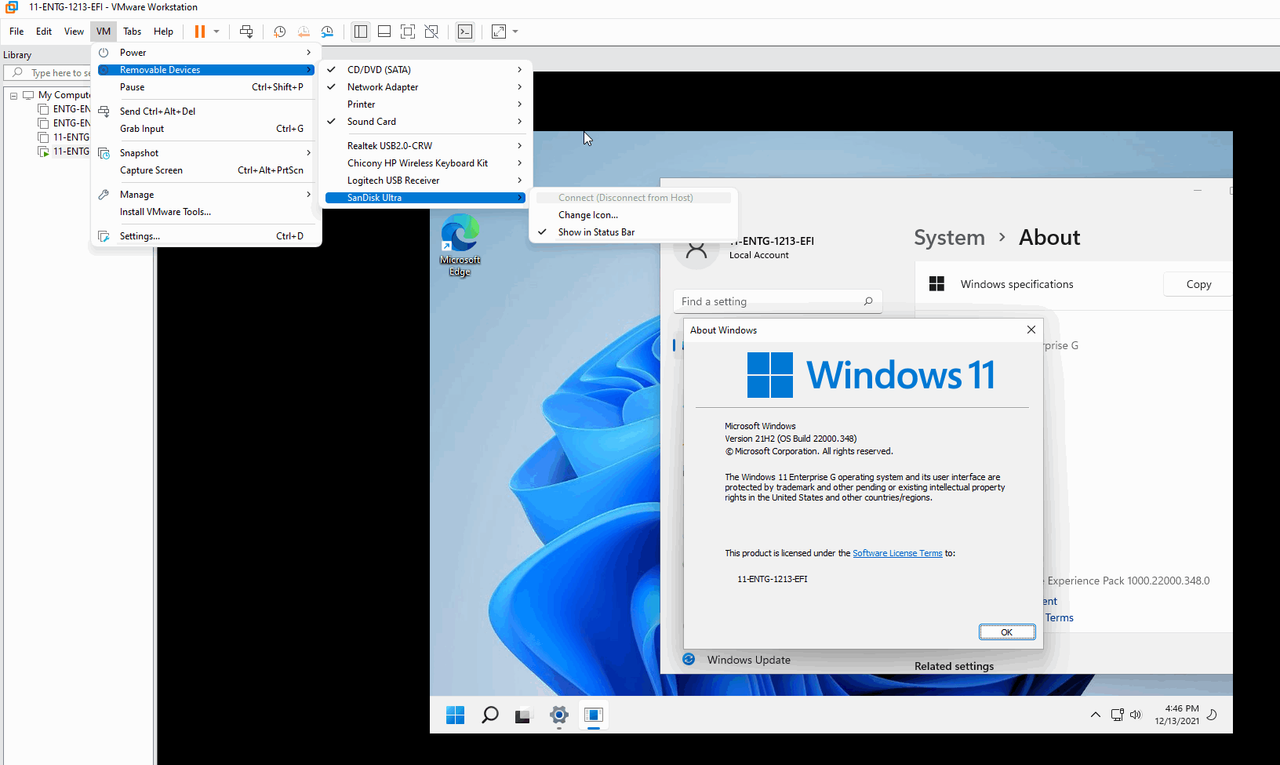Click the Windows Update icon in Settings
This screenshot has width=1280, height=765.
coord(689,659)
